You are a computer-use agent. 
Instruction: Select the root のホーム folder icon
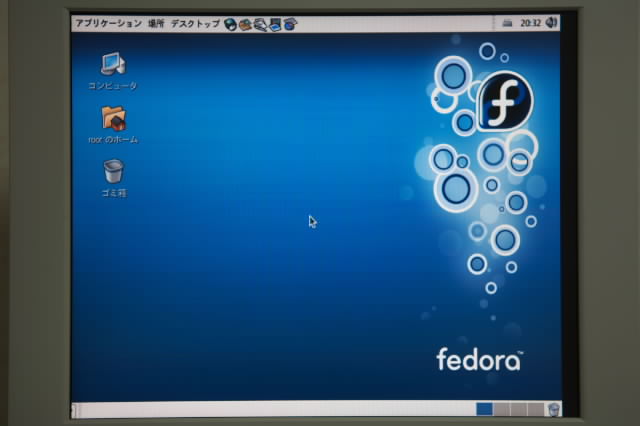(113, 125)
